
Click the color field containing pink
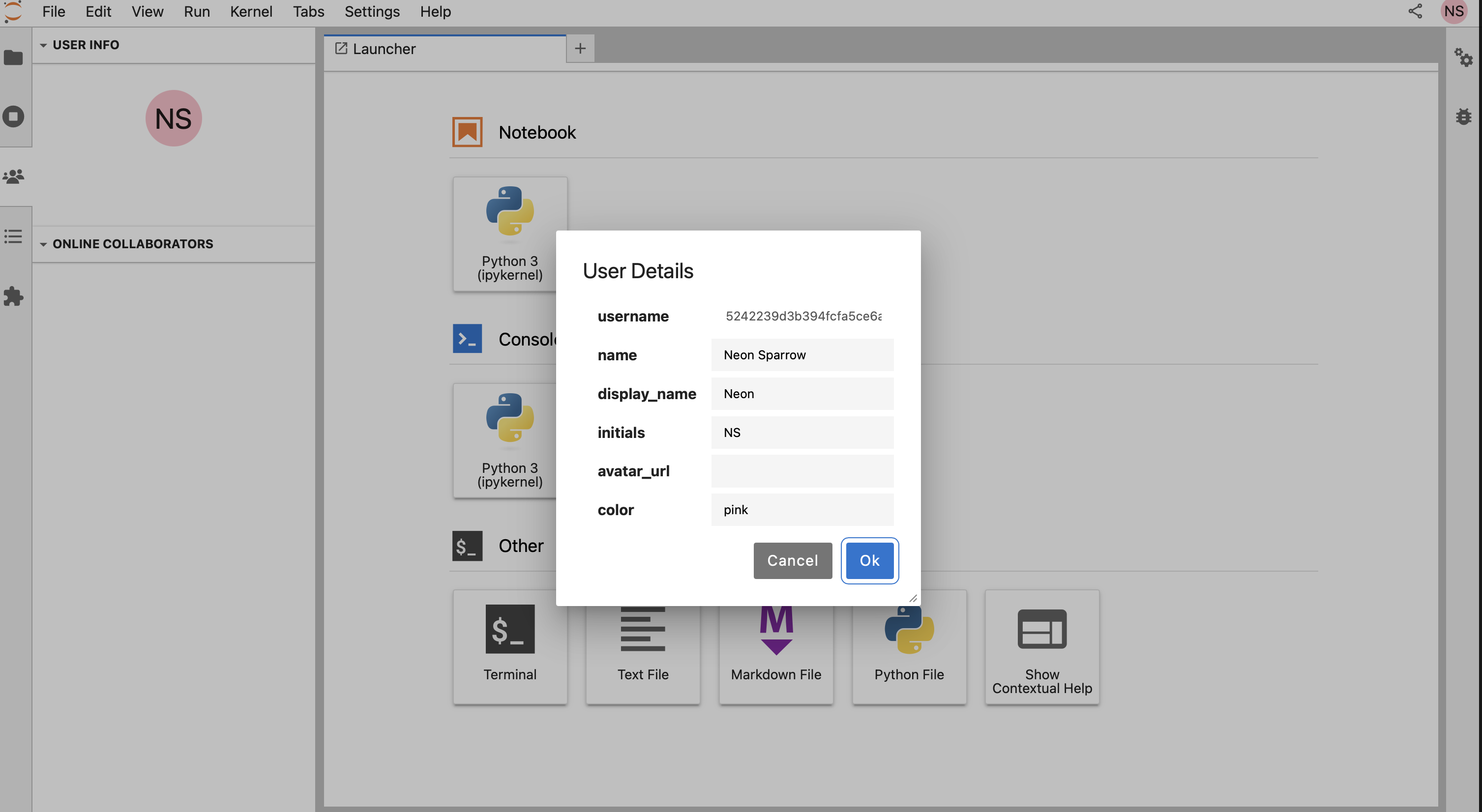[x=802, y=510]
